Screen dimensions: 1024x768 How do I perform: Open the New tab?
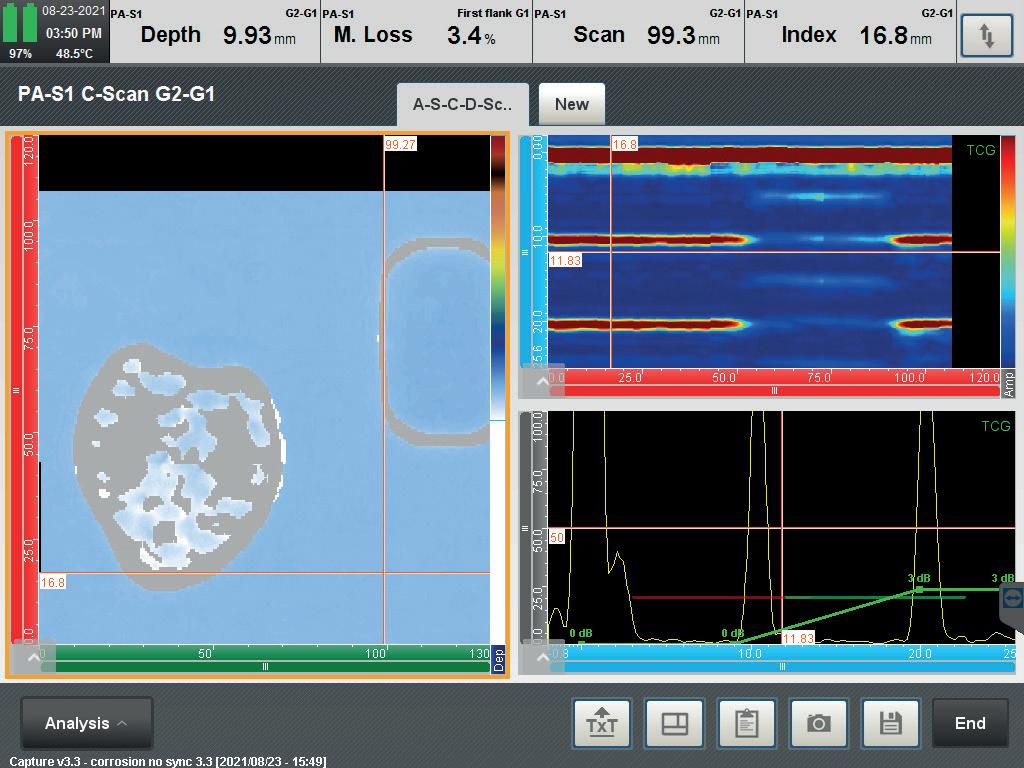pyautogui.click(x=571, y=104)
